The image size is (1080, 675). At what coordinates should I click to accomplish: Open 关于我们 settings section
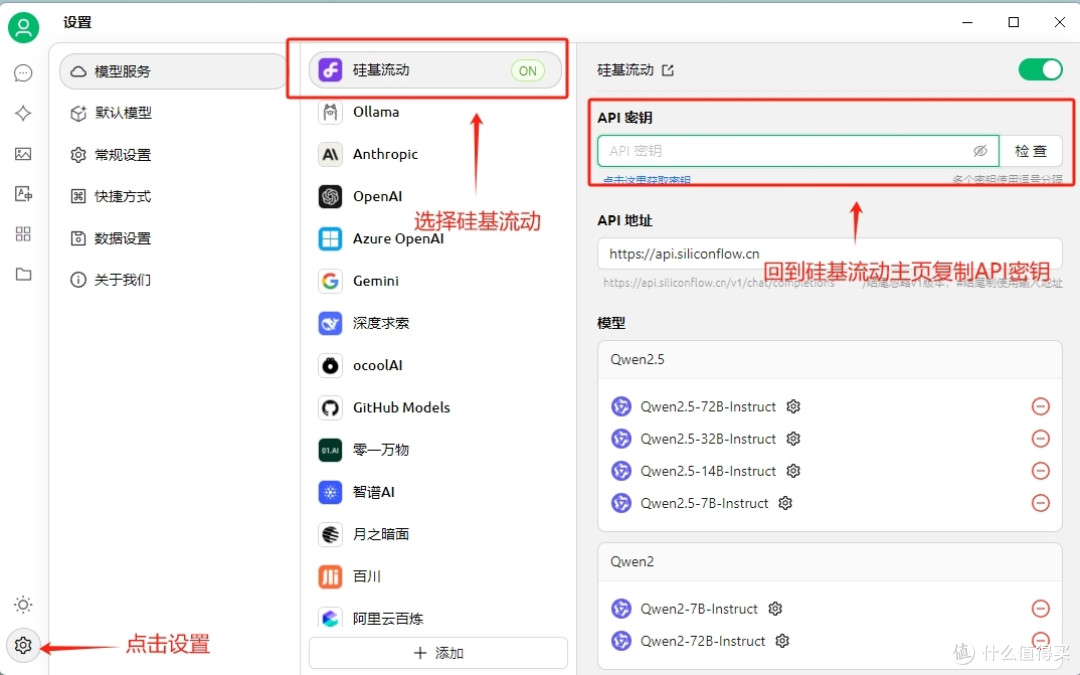click(173, 280)
